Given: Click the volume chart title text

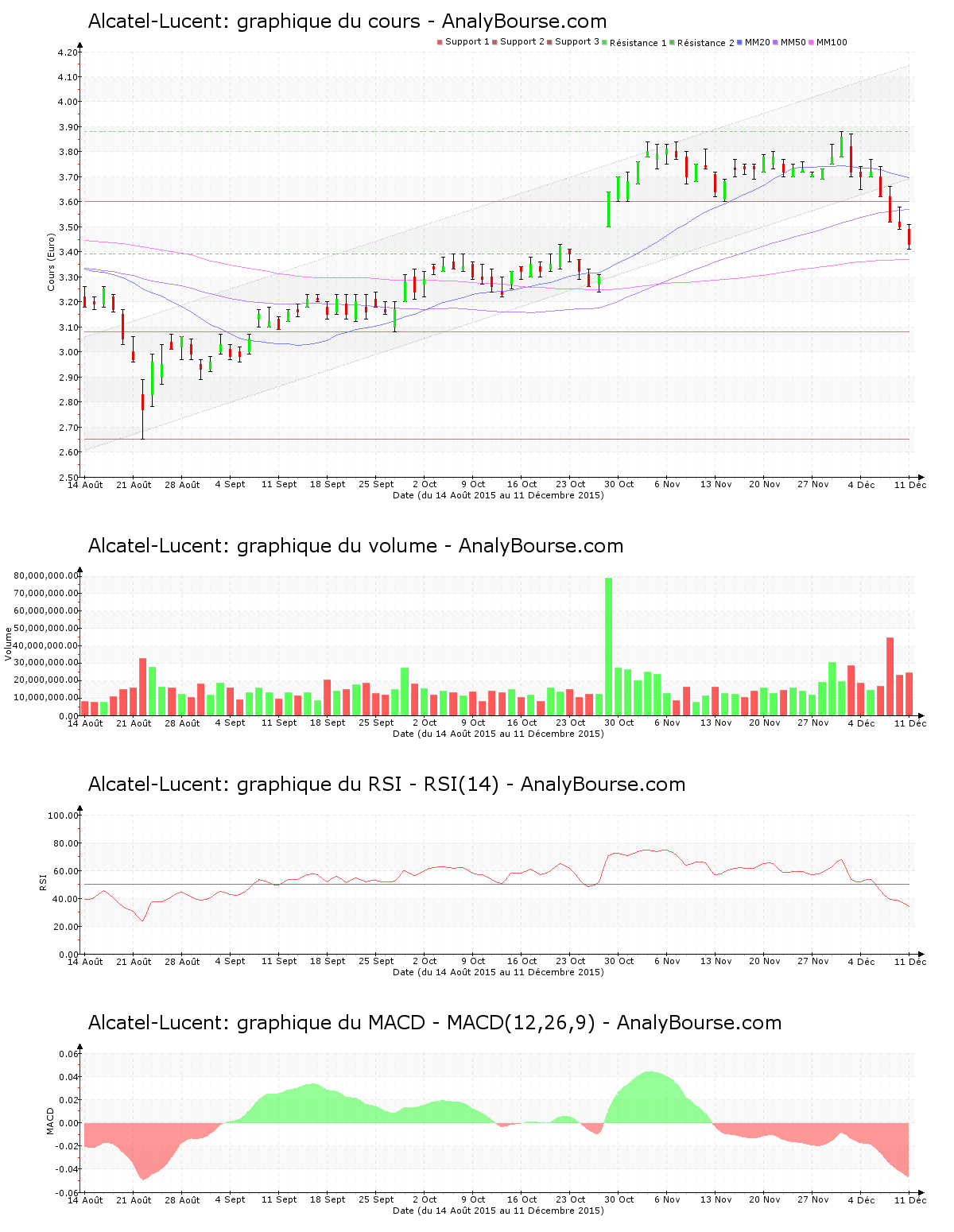Looking at the screenshot, I should click(355, 546).
